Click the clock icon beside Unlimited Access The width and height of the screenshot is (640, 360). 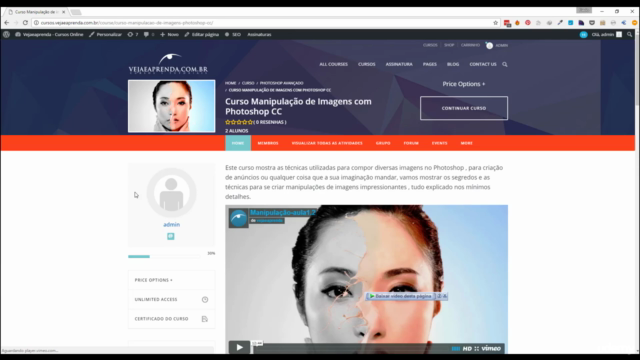205,300
